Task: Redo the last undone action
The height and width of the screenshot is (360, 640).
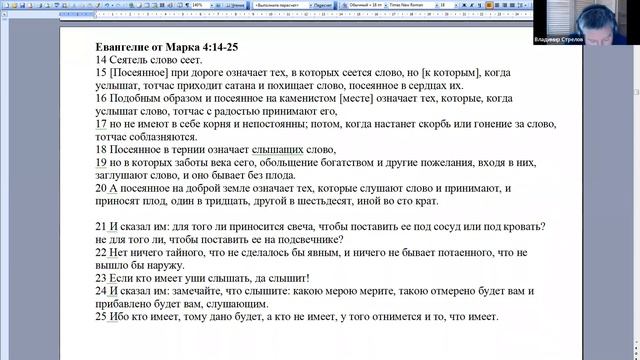Action: point(118,5)
